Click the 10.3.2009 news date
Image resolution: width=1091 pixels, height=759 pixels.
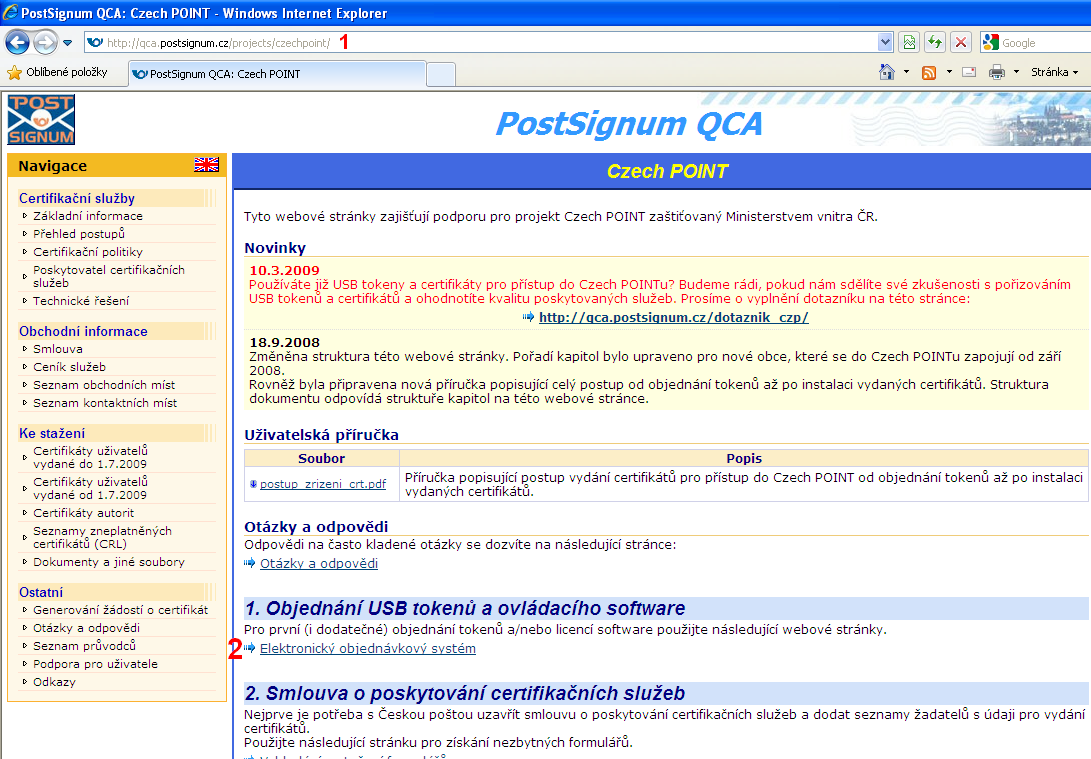pyautogui.click(x=285, y=271)
